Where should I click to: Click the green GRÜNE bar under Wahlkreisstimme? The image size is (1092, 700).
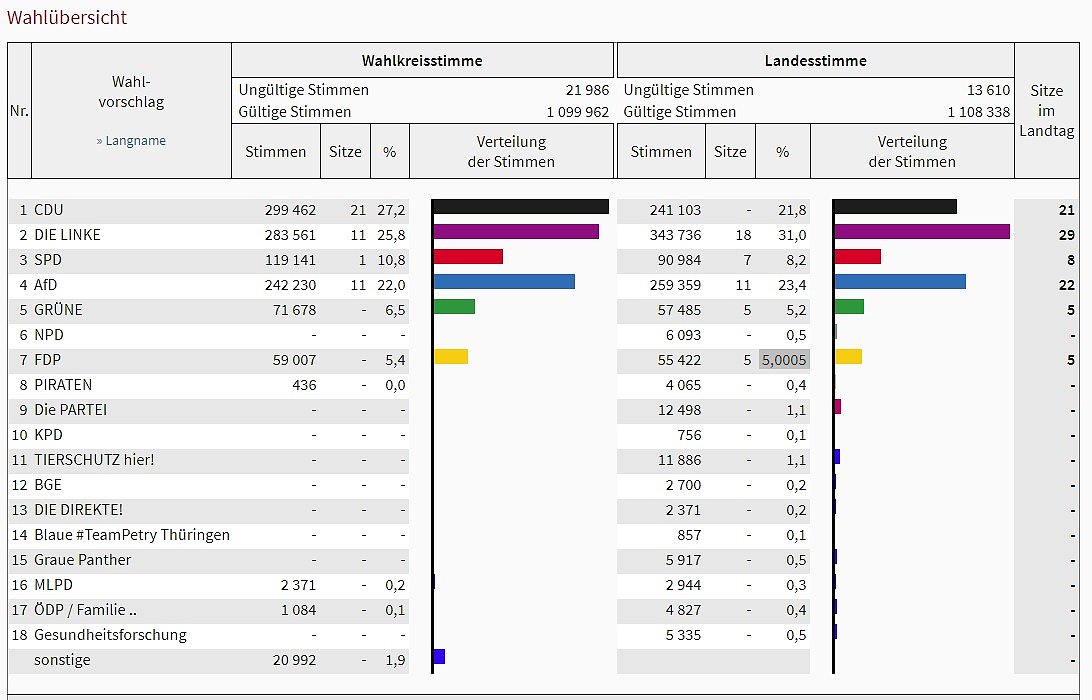pyautogui.click(x=454, y=307)
